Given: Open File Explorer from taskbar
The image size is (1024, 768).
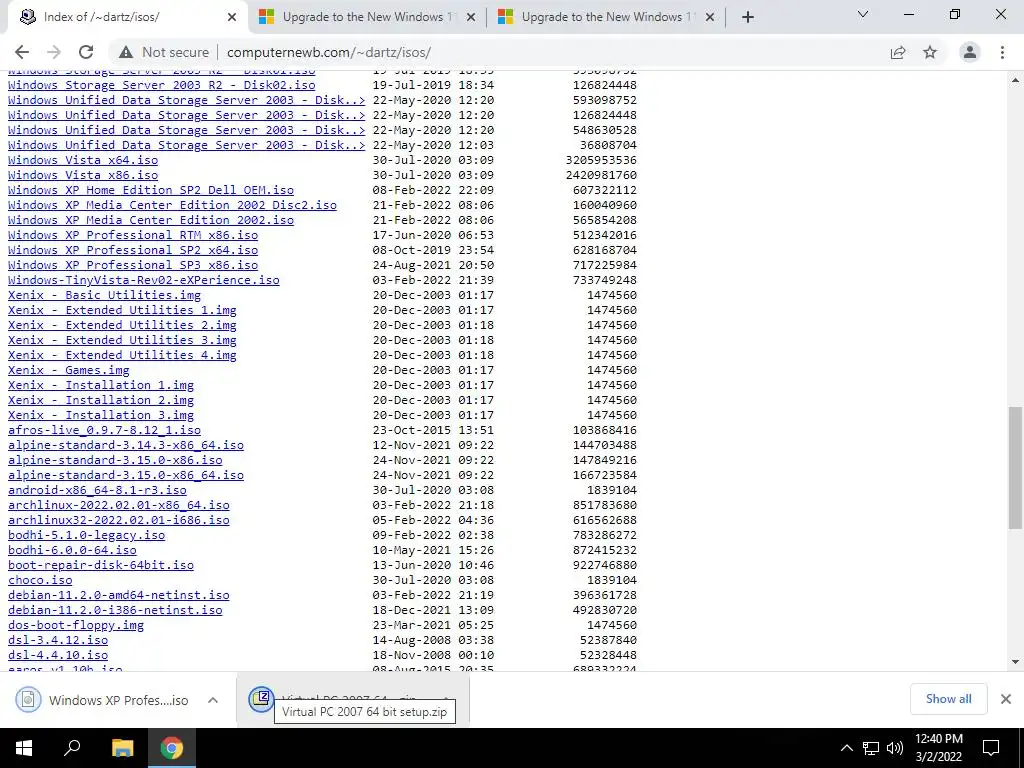Looking at the screenshot, I should click(122, 748).
